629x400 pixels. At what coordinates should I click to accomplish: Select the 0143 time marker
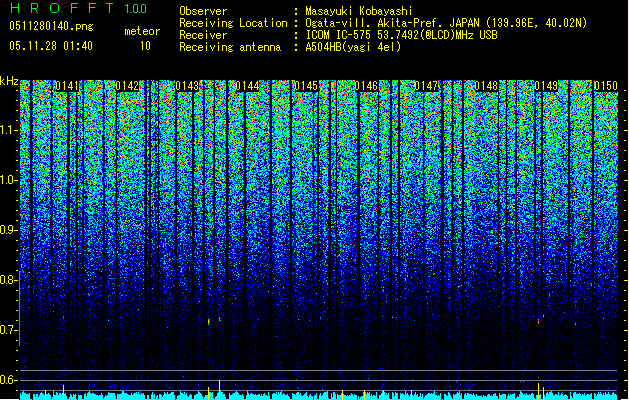point(187,86)
